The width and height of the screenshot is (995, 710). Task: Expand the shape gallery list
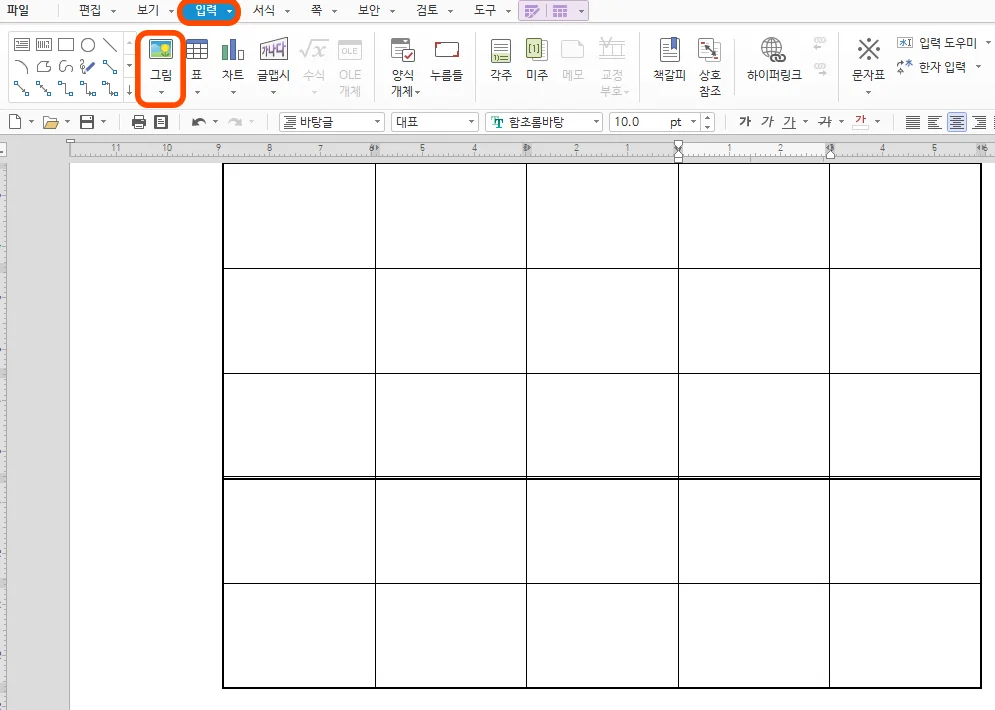[129, 89]
